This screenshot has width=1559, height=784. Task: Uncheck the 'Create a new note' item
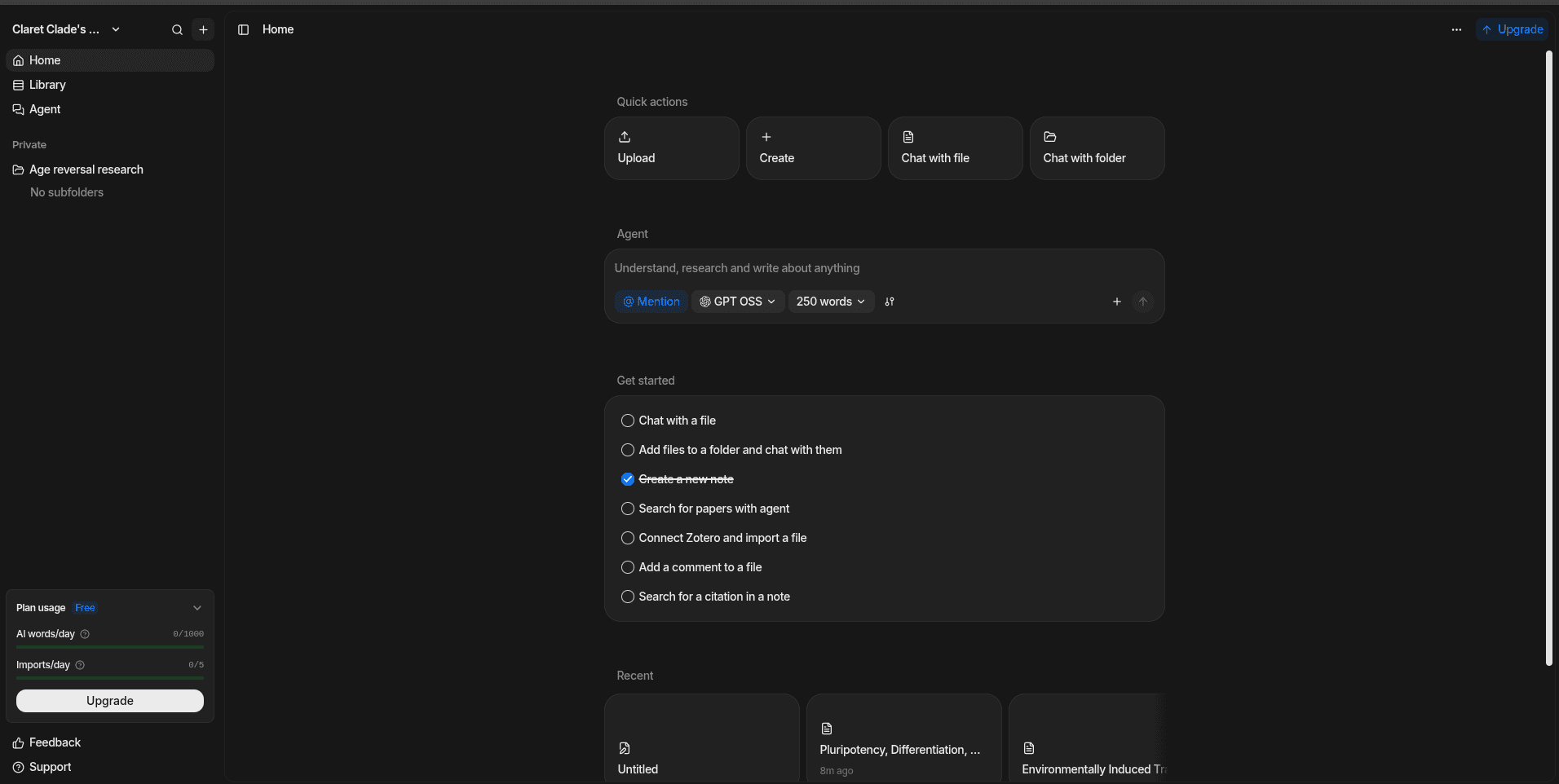pyautogui.click(x=628, y=479)
